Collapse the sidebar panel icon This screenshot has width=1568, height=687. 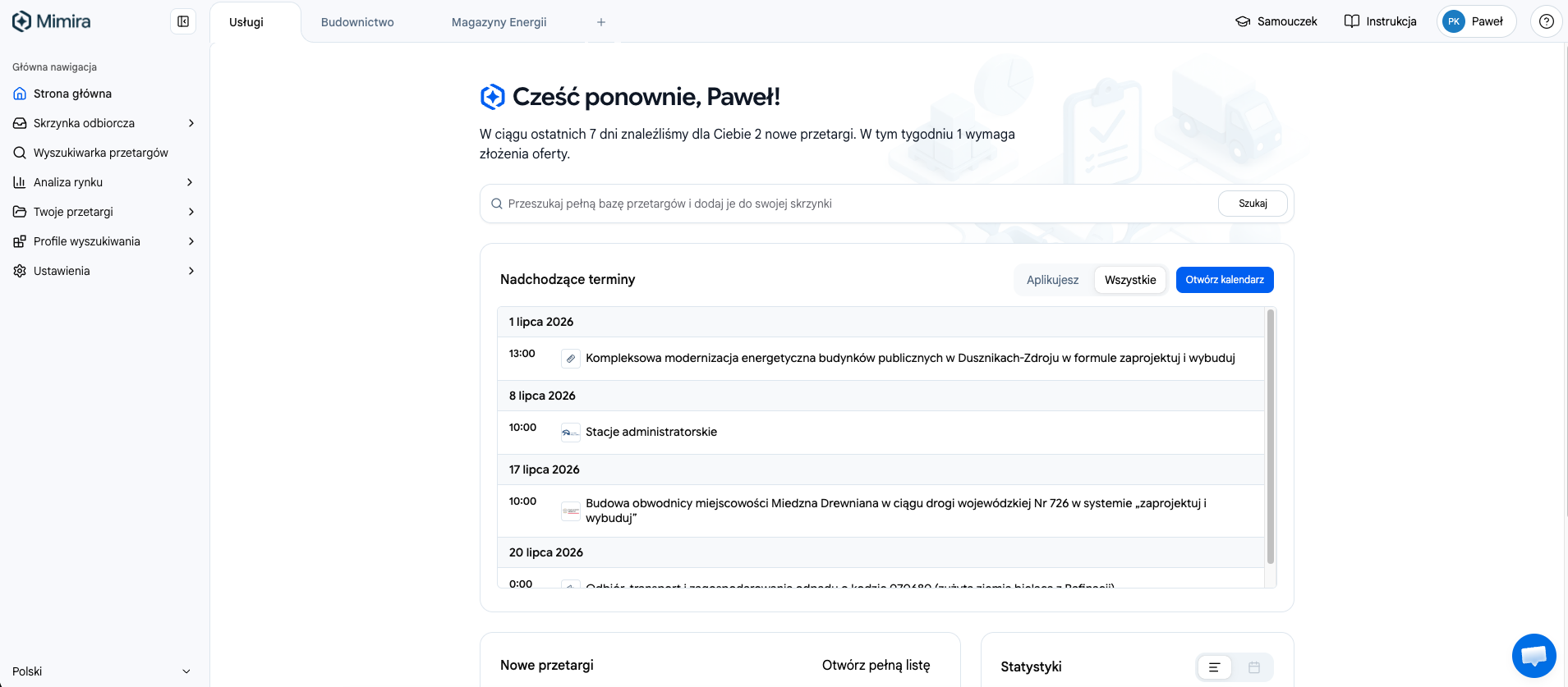point(183,21)
